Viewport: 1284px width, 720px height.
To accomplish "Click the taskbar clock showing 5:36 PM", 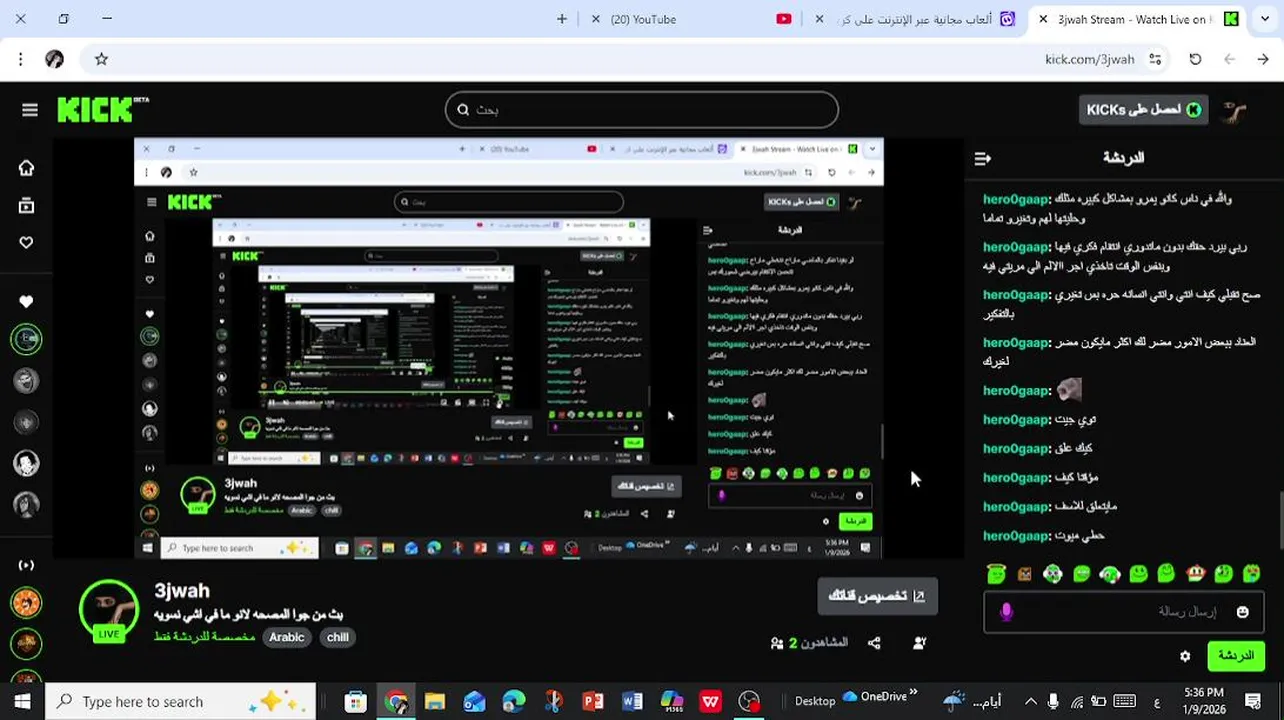I will [1204, 701].
